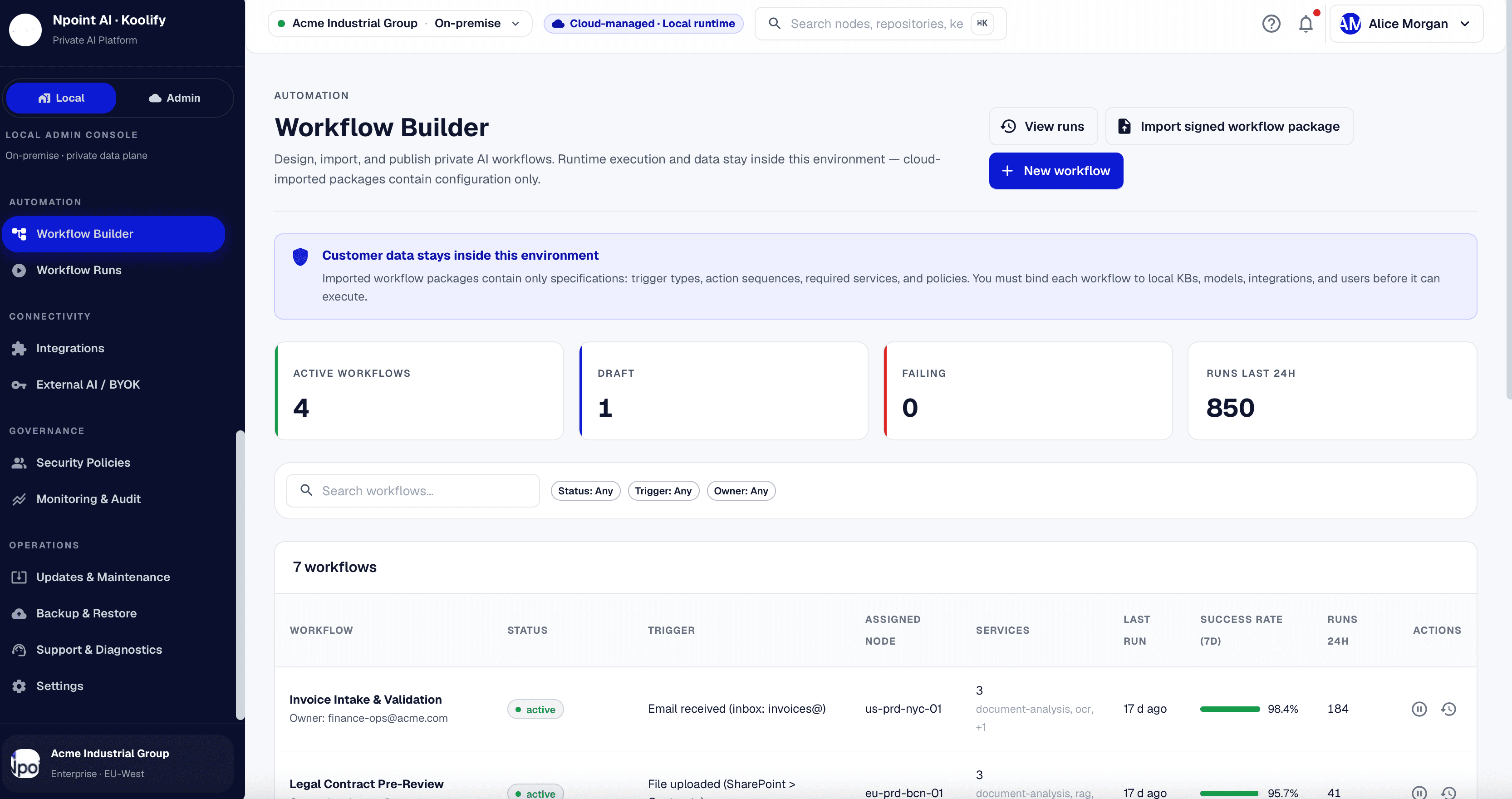The height and width of the screenshot is (799, 1512).
Task: Click the Cloud-managed · Local runtime badge
Action: pos(643,24)
